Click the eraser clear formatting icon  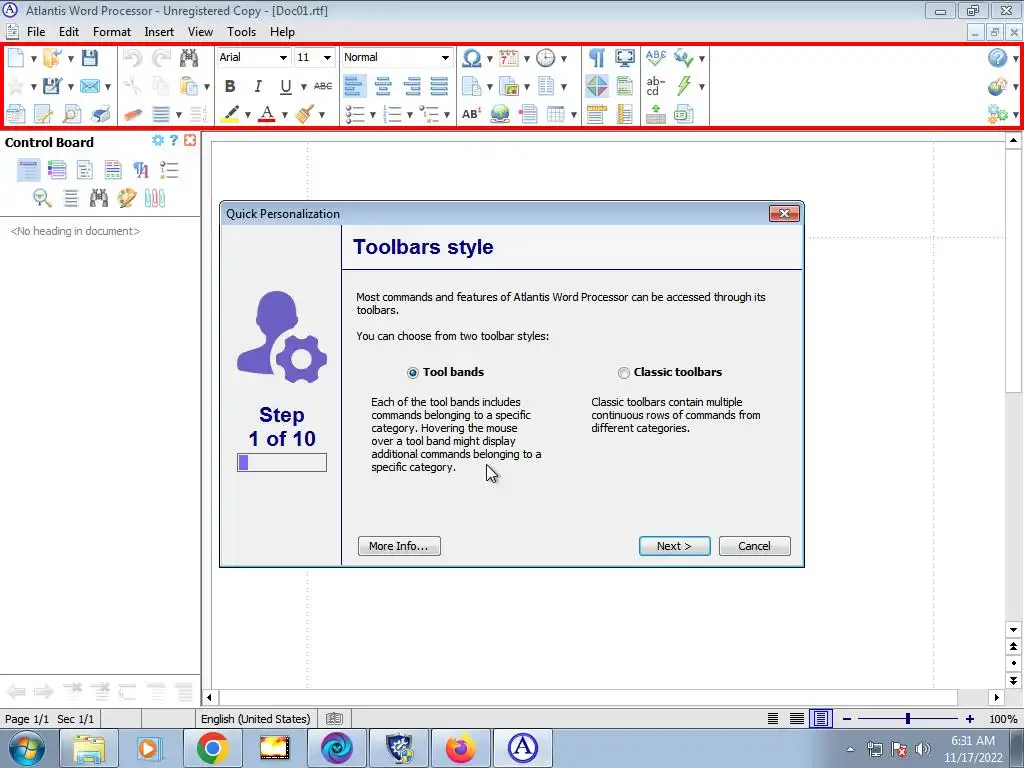point(133,114)
